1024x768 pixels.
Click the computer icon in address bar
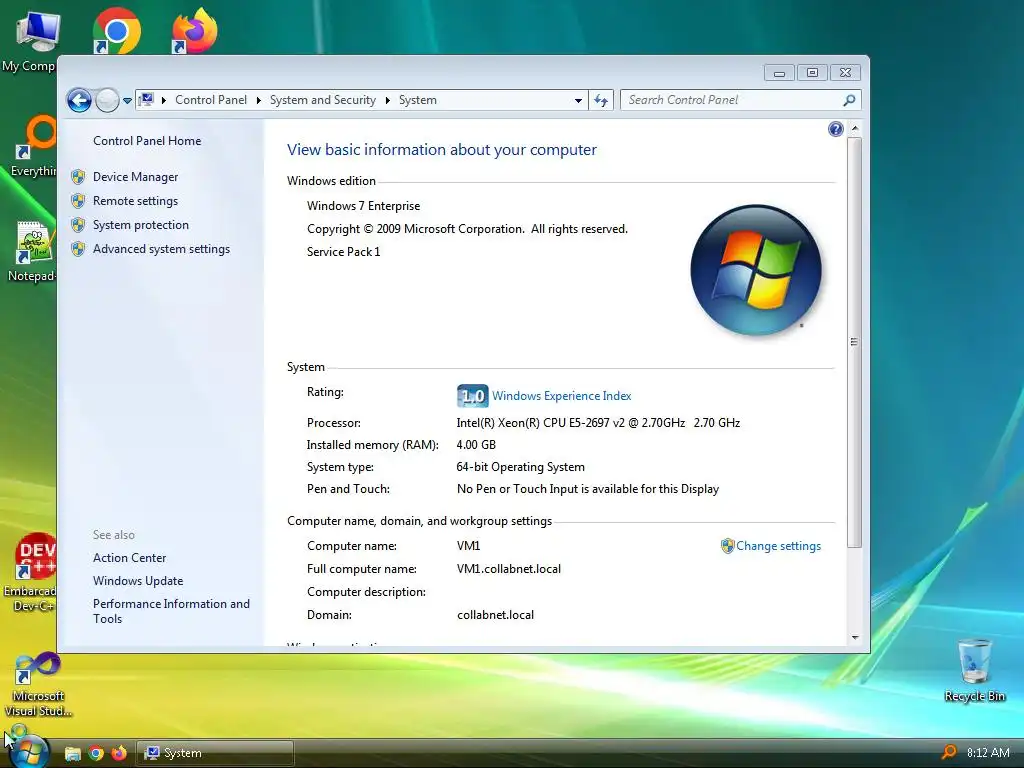click(147, 99)
